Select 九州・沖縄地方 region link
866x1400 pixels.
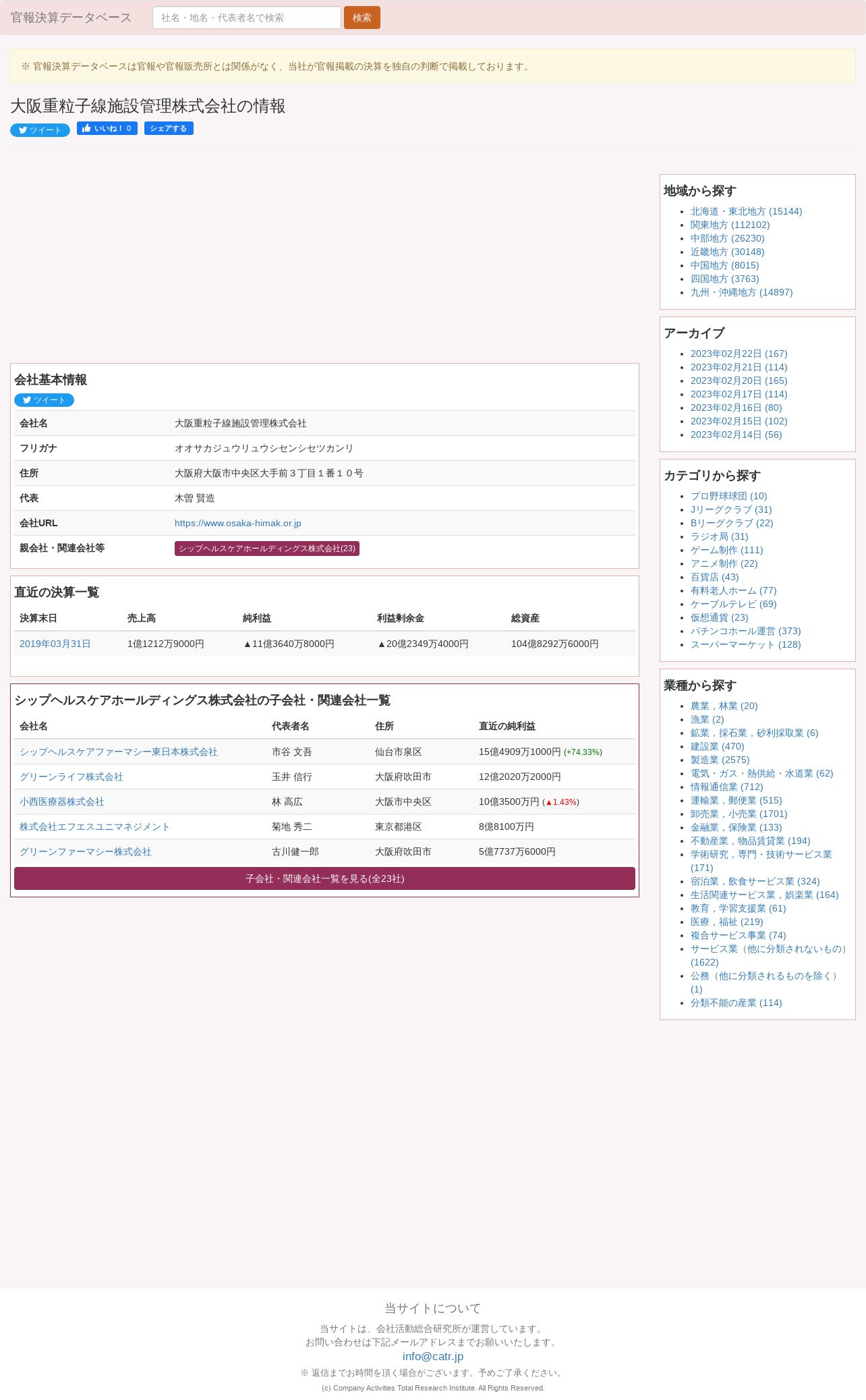click(741, 292)
